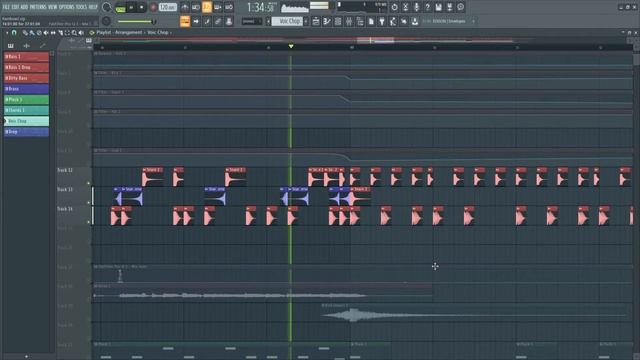The height and width of the screenshot is (360, 640).
Task: Toggle loop recording icon
Action: 229,7
